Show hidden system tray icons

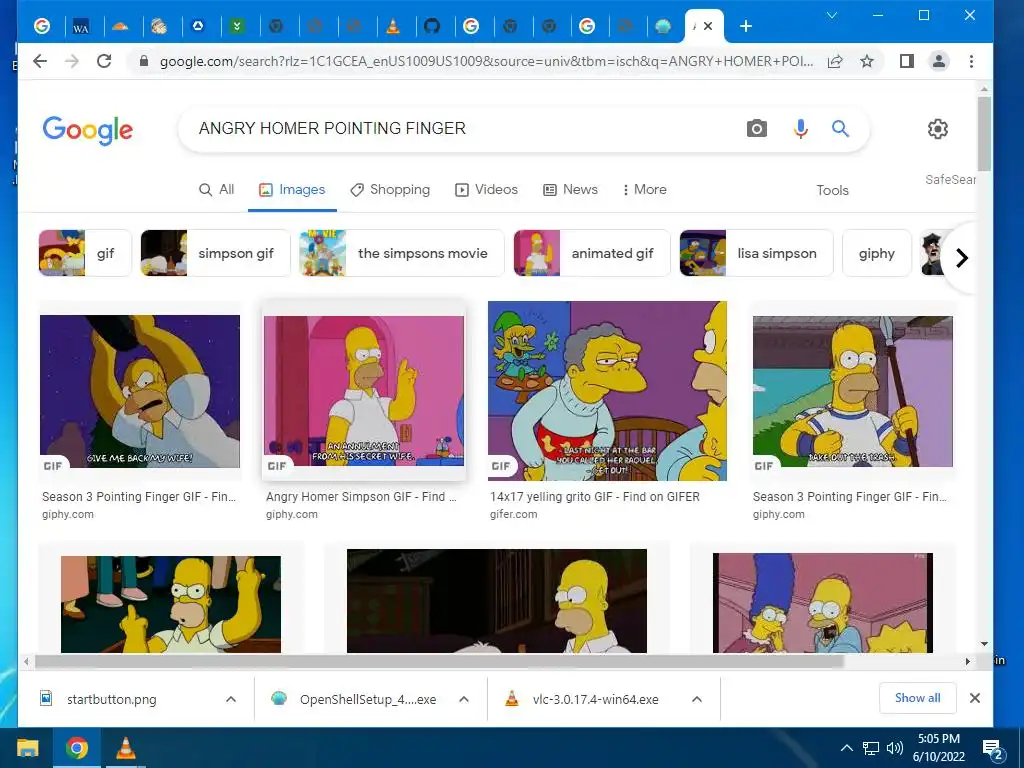click(846, 748)
